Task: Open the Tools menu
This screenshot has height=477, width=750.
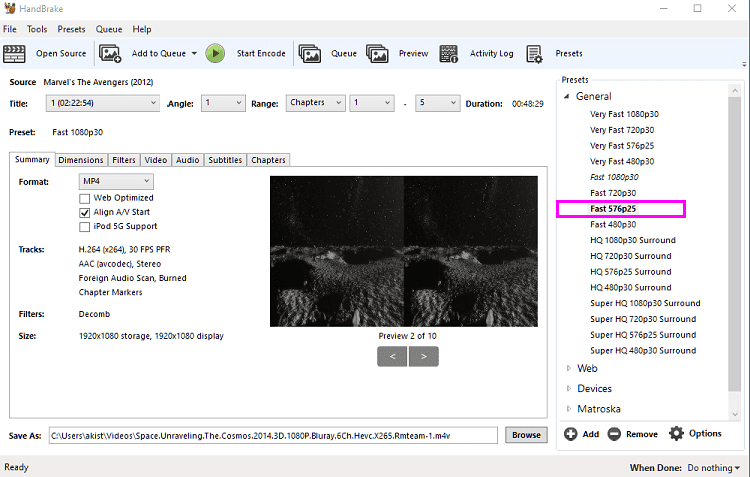Action: click(37, 29)
